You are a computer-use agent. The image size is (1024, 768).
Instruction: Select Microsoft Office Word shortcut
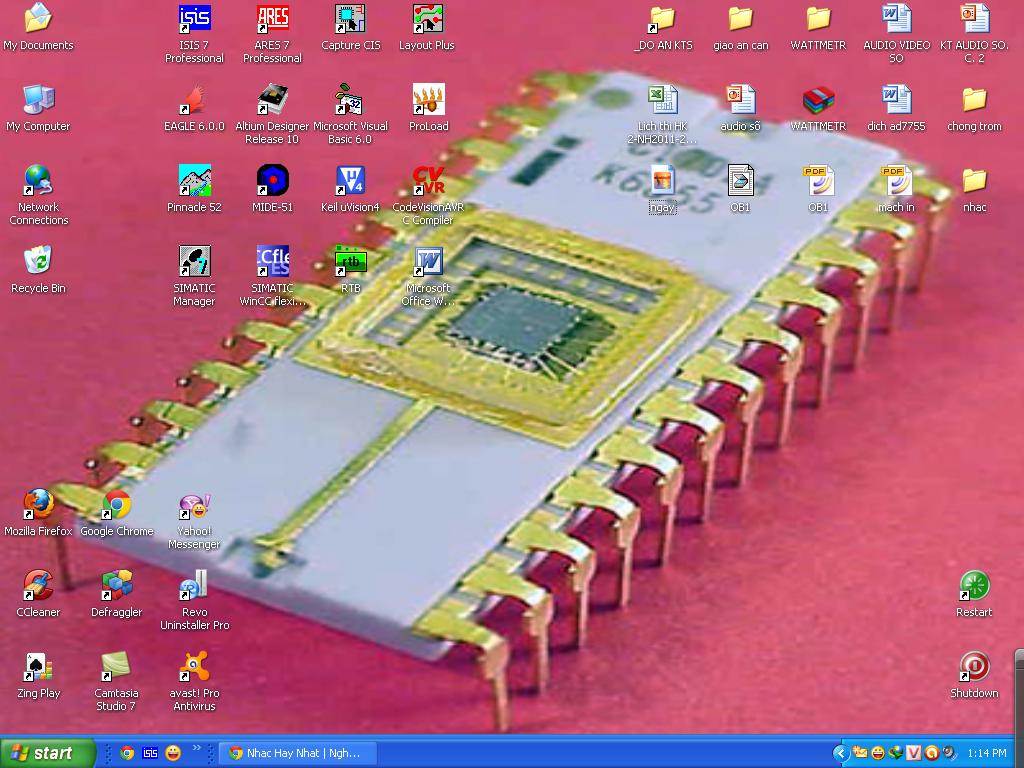(428, 261)
